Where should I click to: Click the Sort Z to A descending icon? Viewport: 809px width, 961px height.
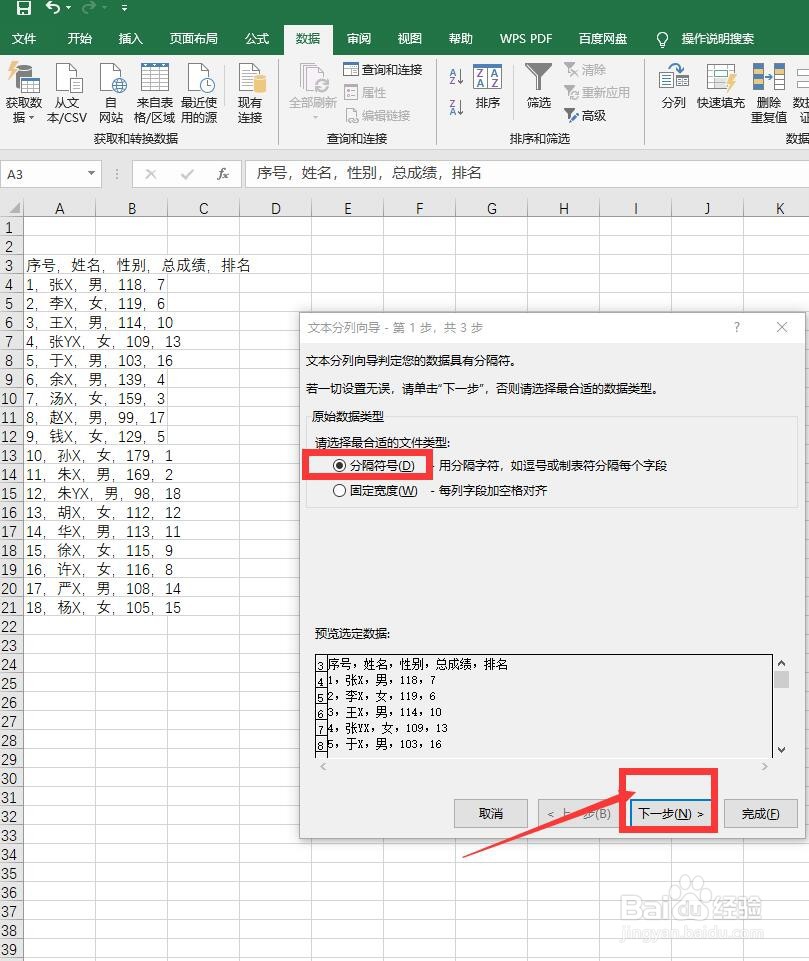(x=456, y=108)
